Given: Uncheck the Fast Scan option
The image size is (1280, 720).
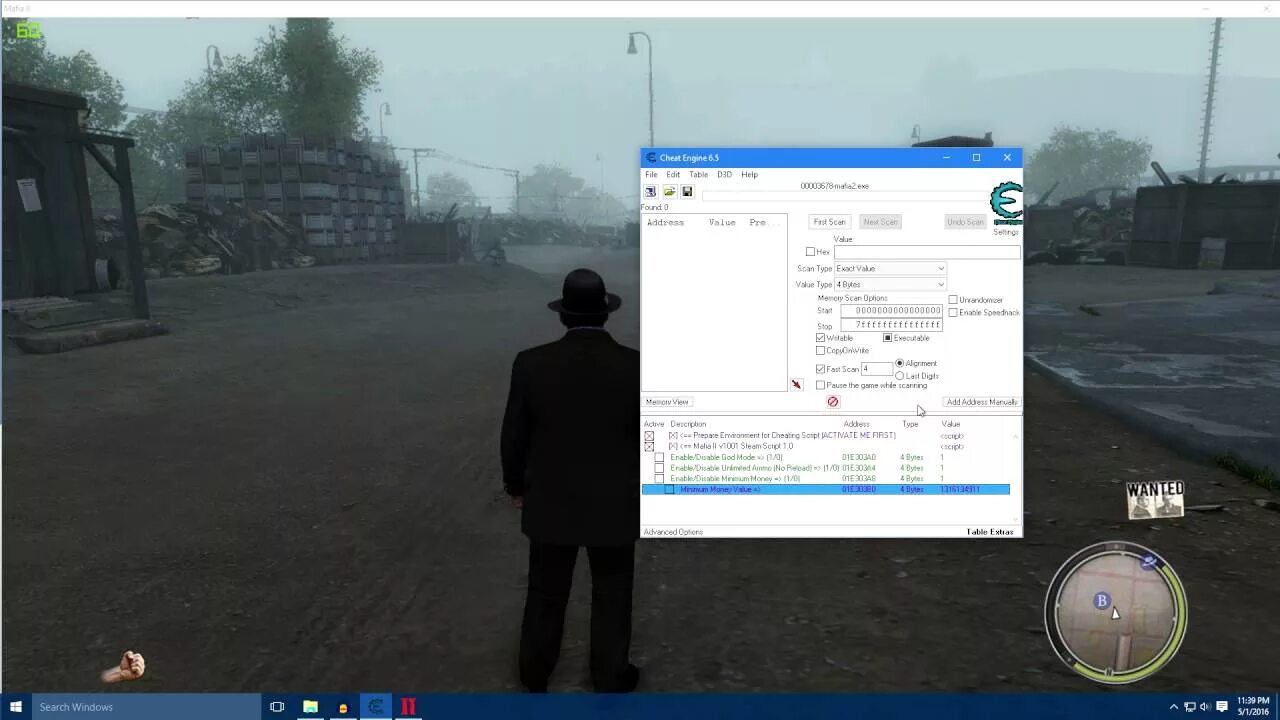Looking at the screenshot, I should click(x=821, y=369).
